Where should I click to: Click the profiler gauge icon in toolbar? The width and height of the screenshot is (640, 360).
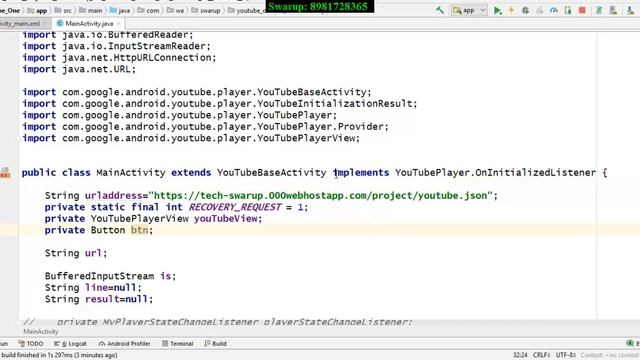point(553,11)
